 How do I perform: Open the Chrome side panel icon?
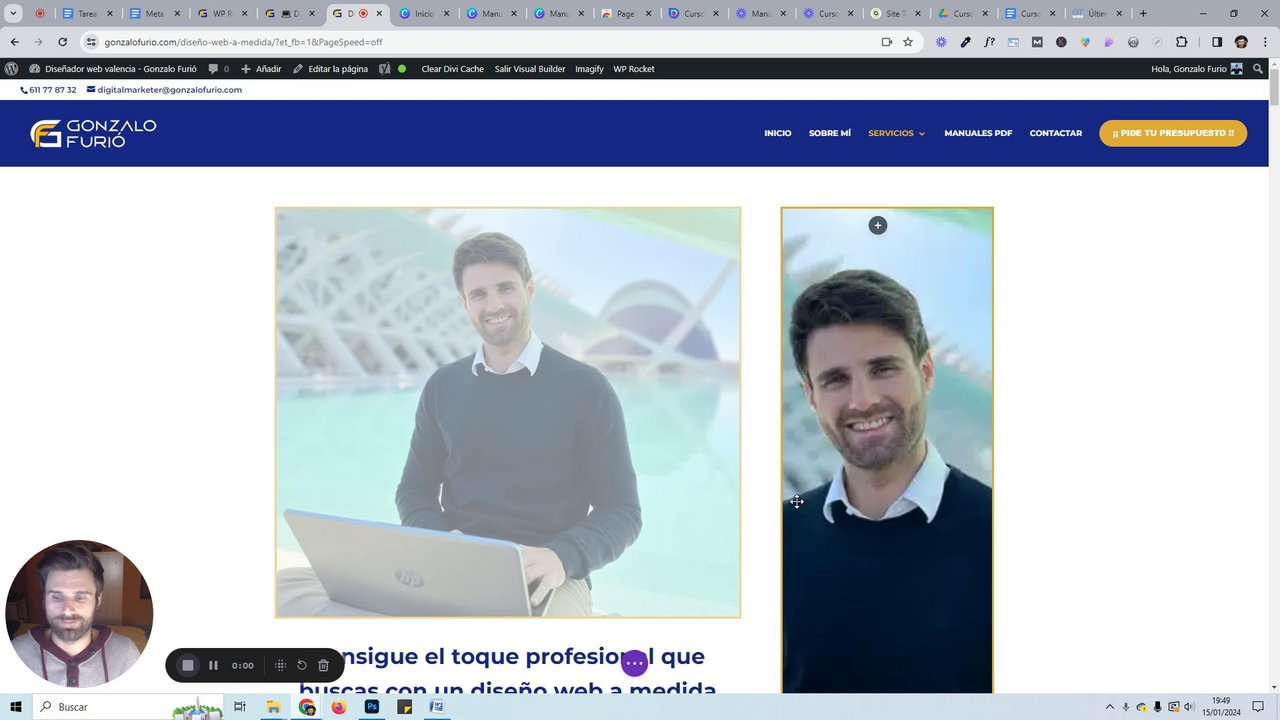[1217, 42]
